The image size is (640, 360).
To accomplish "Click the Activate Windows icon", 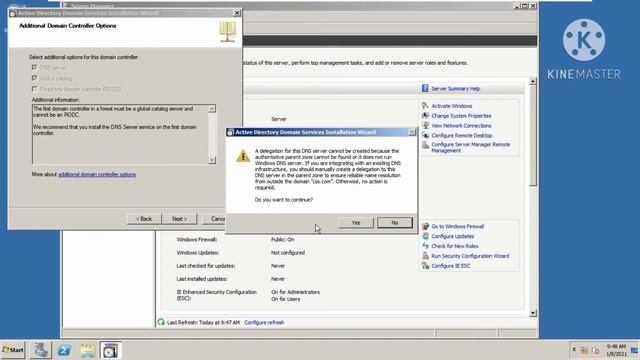I will [x=425, y=106].
